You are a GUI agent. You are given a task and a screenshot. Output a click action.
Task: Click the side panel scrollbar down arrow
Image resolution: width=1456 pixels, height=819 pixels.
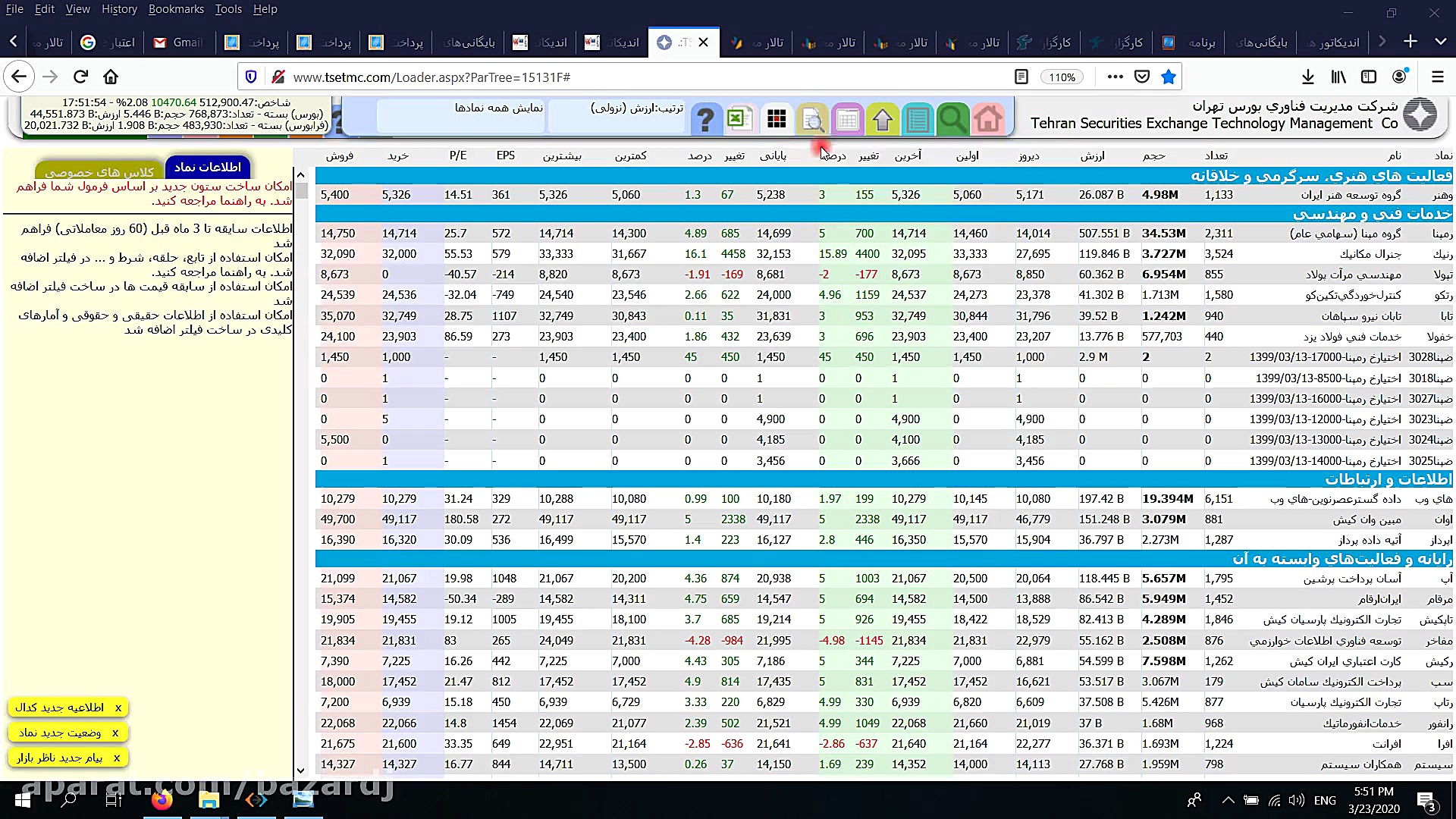[x=300, y=770]
